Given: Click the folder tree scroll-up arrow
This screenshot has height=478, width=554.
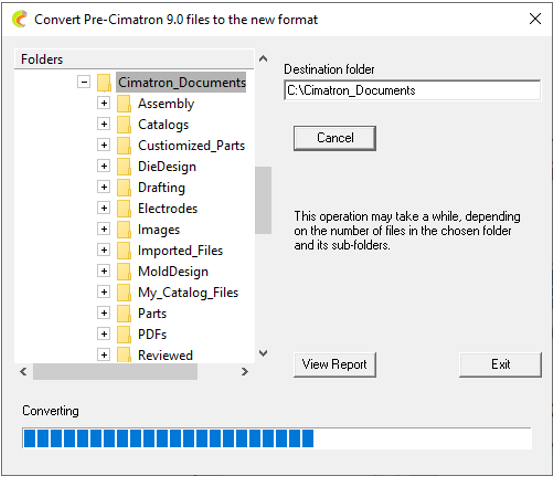Looking at the screenshot, I should pyautogui.click(x=263, y=59).
